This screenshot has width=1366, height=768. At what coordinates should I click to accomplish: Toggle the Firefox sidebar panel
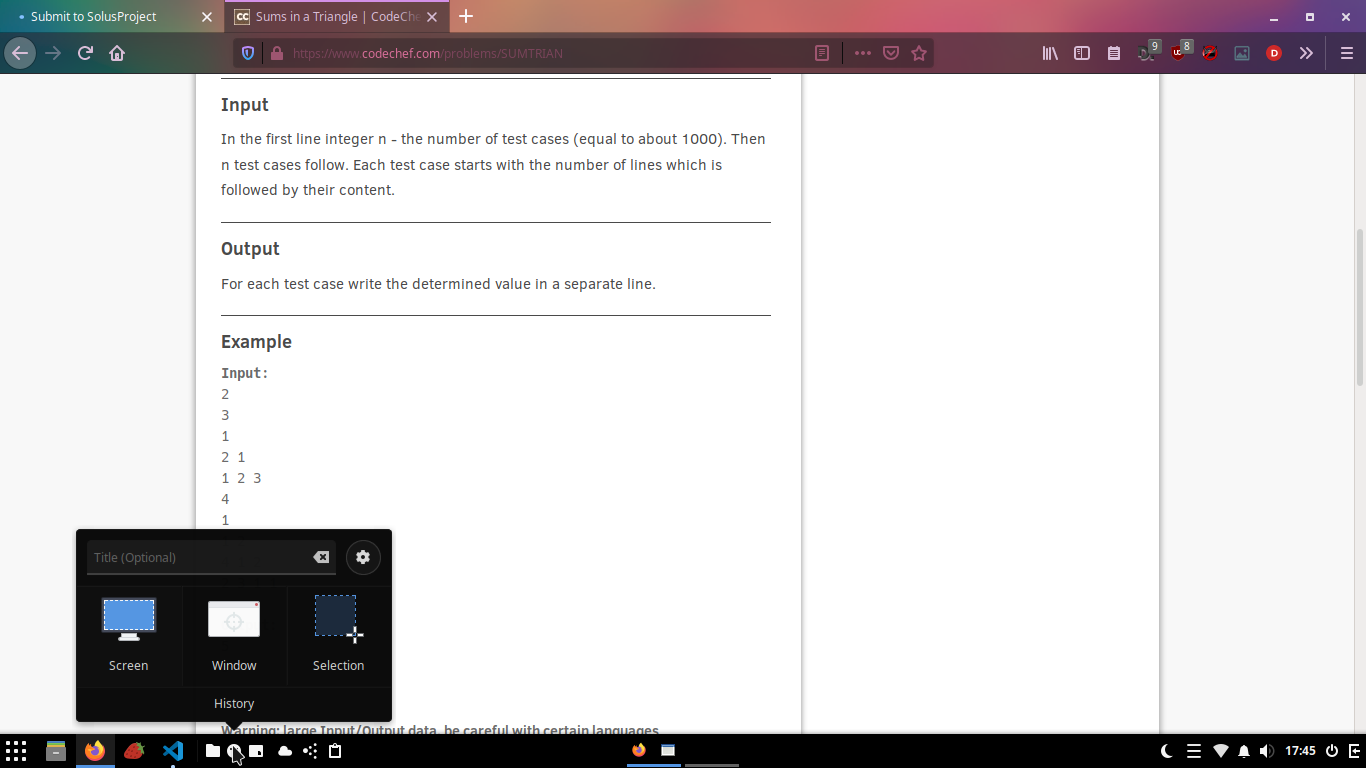(x=1082, y=53)
